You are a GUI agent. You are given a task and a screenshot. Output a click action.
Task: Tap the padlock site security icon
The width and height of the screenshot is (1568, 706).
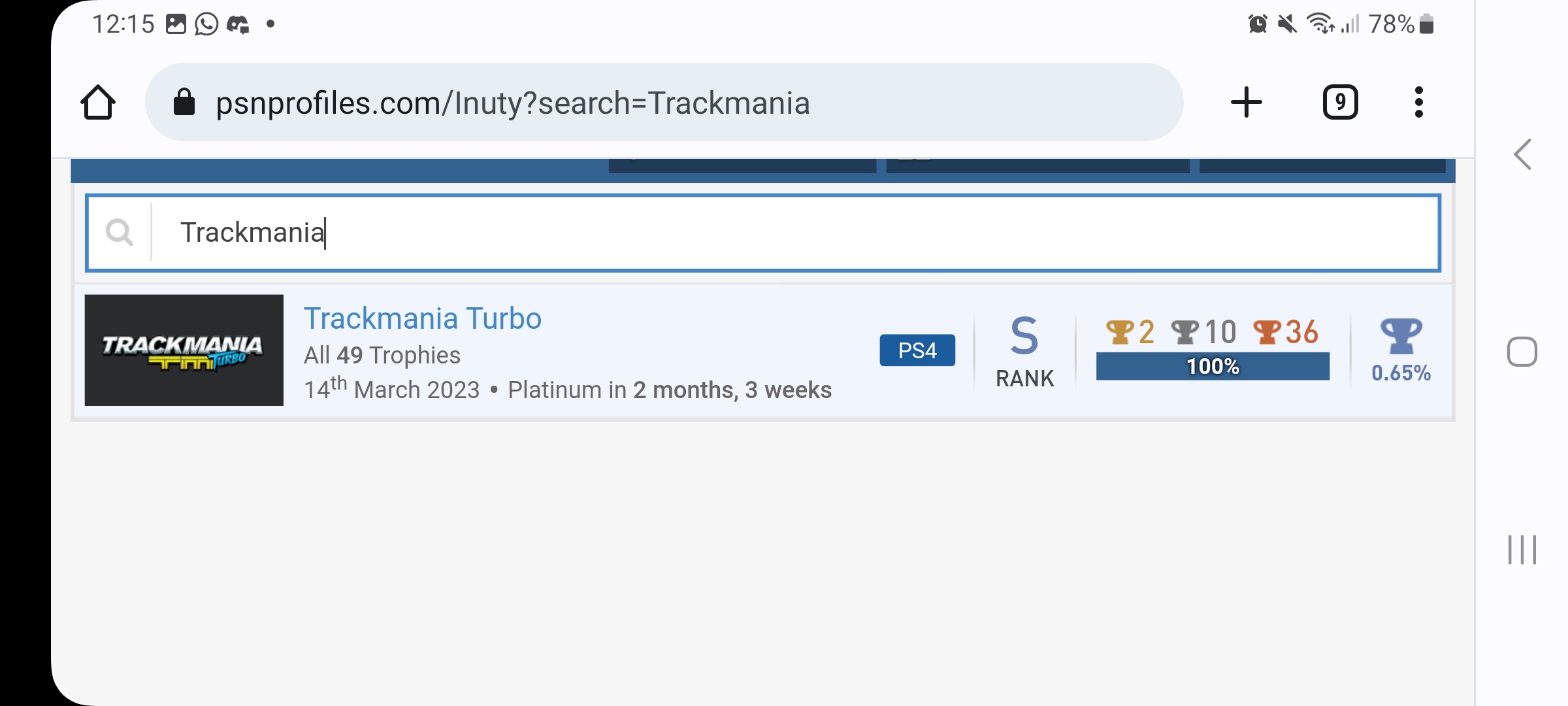184,103
